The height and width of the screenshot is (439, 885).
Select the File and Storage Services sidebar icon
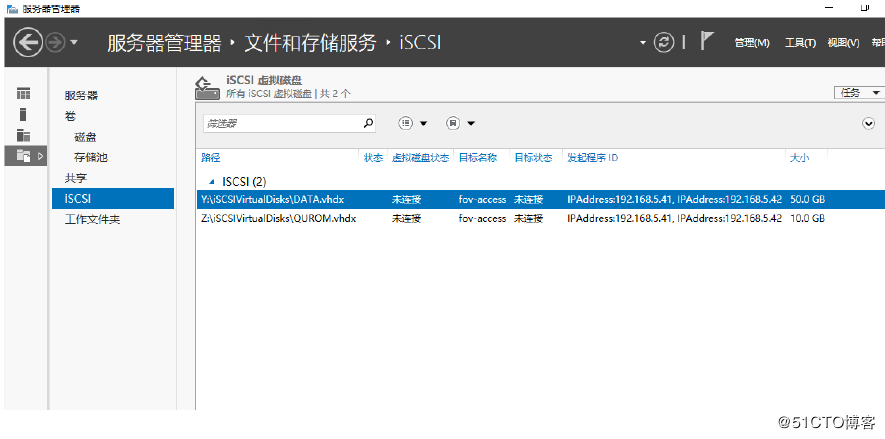coord(25,156)
